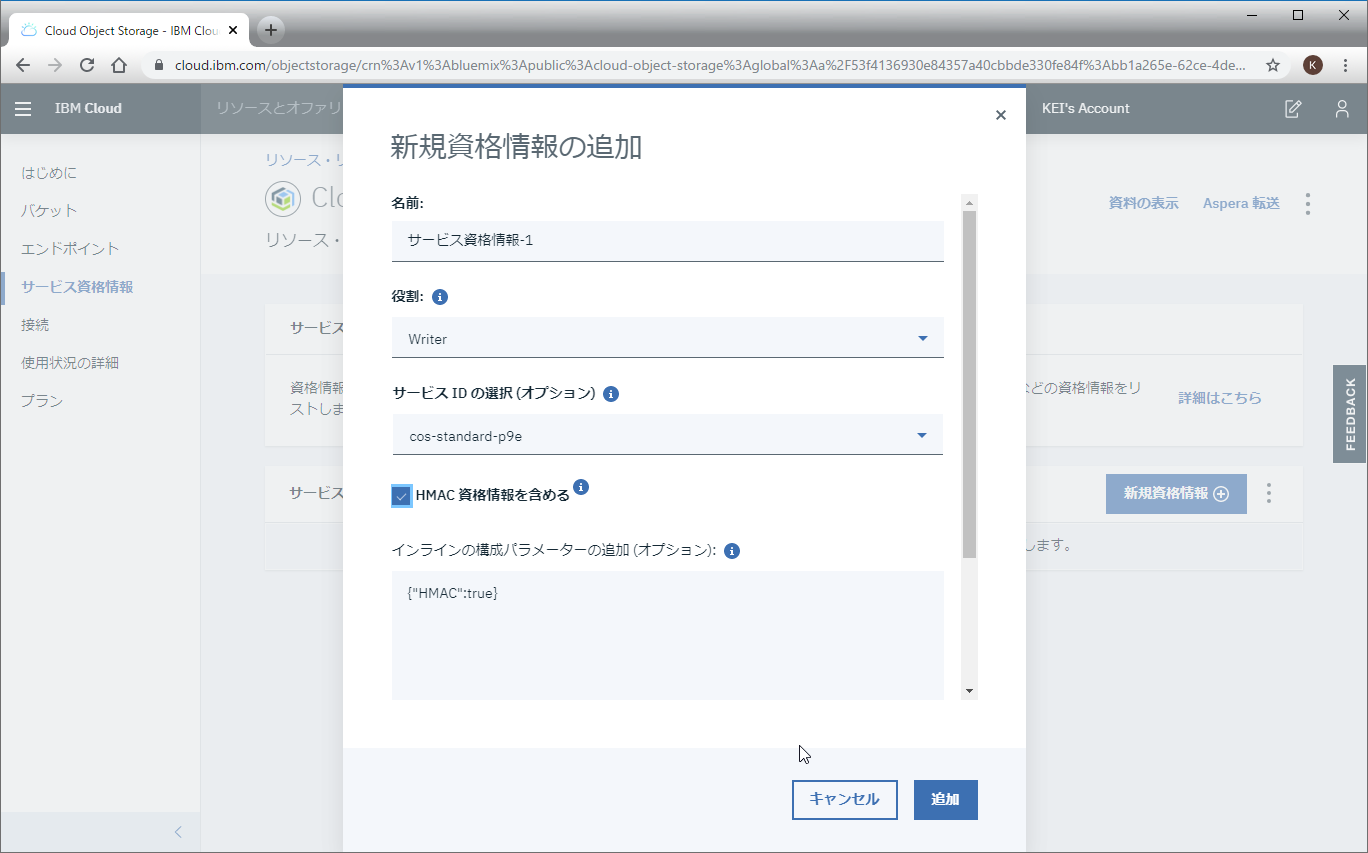1368x853 pixels.
Task: Click info icon for インラインの構成パラメーター
Action: tap(731, 551)
